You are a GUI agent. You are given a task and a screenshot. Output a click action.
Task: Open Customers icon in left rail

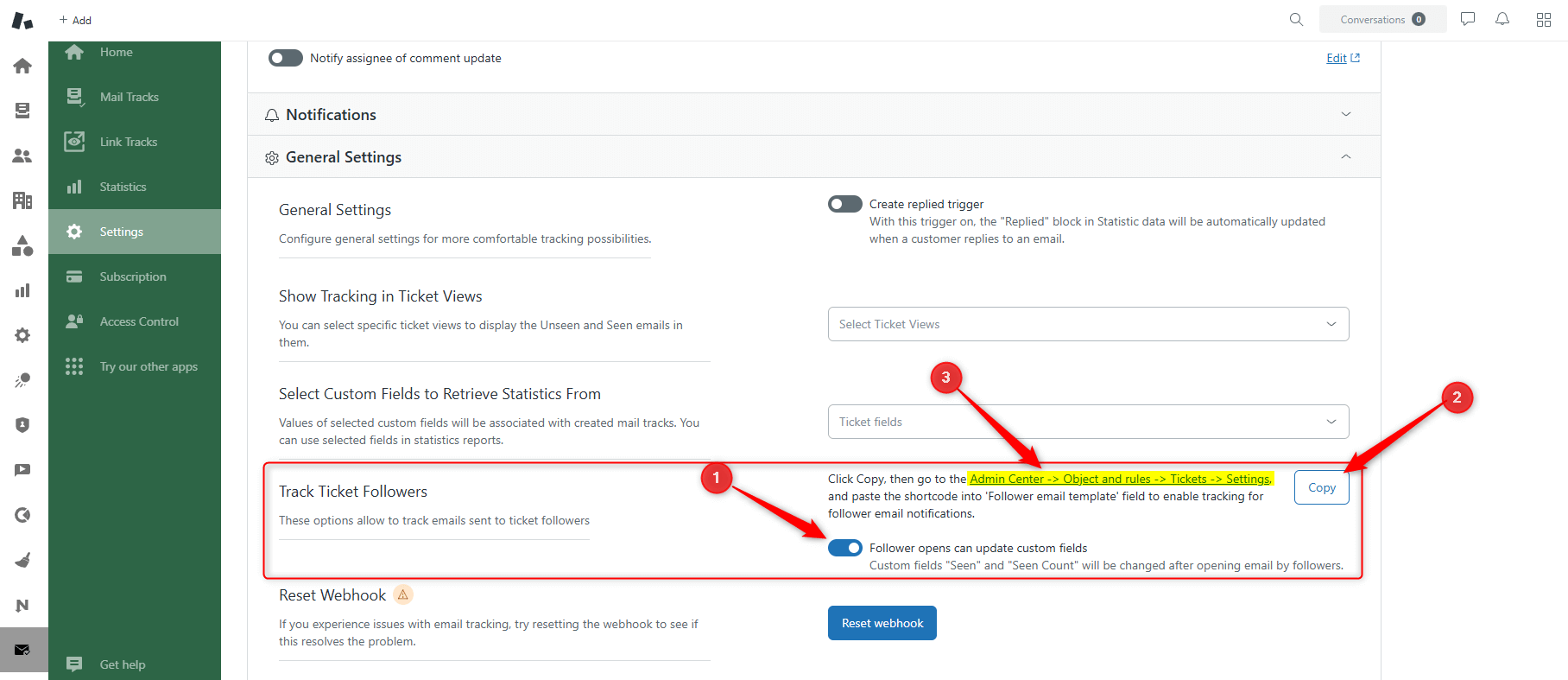tap(22, 156)
